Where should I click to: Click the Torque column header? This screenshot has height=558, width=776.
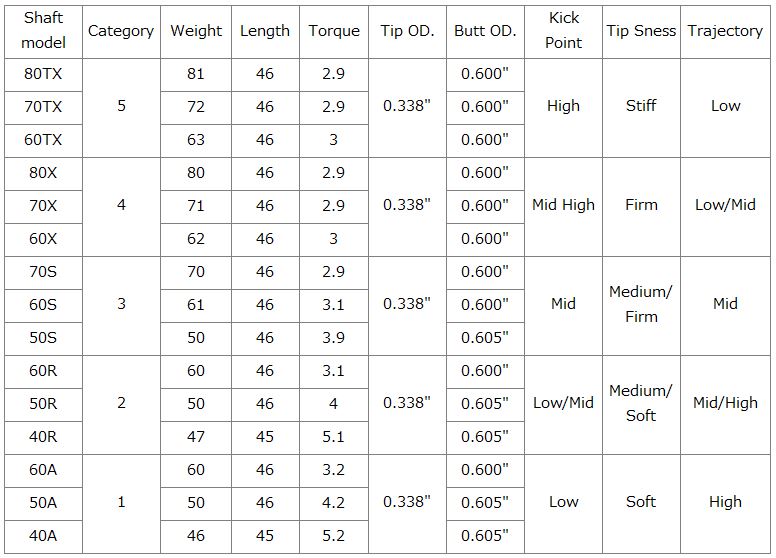coord(334,31)
